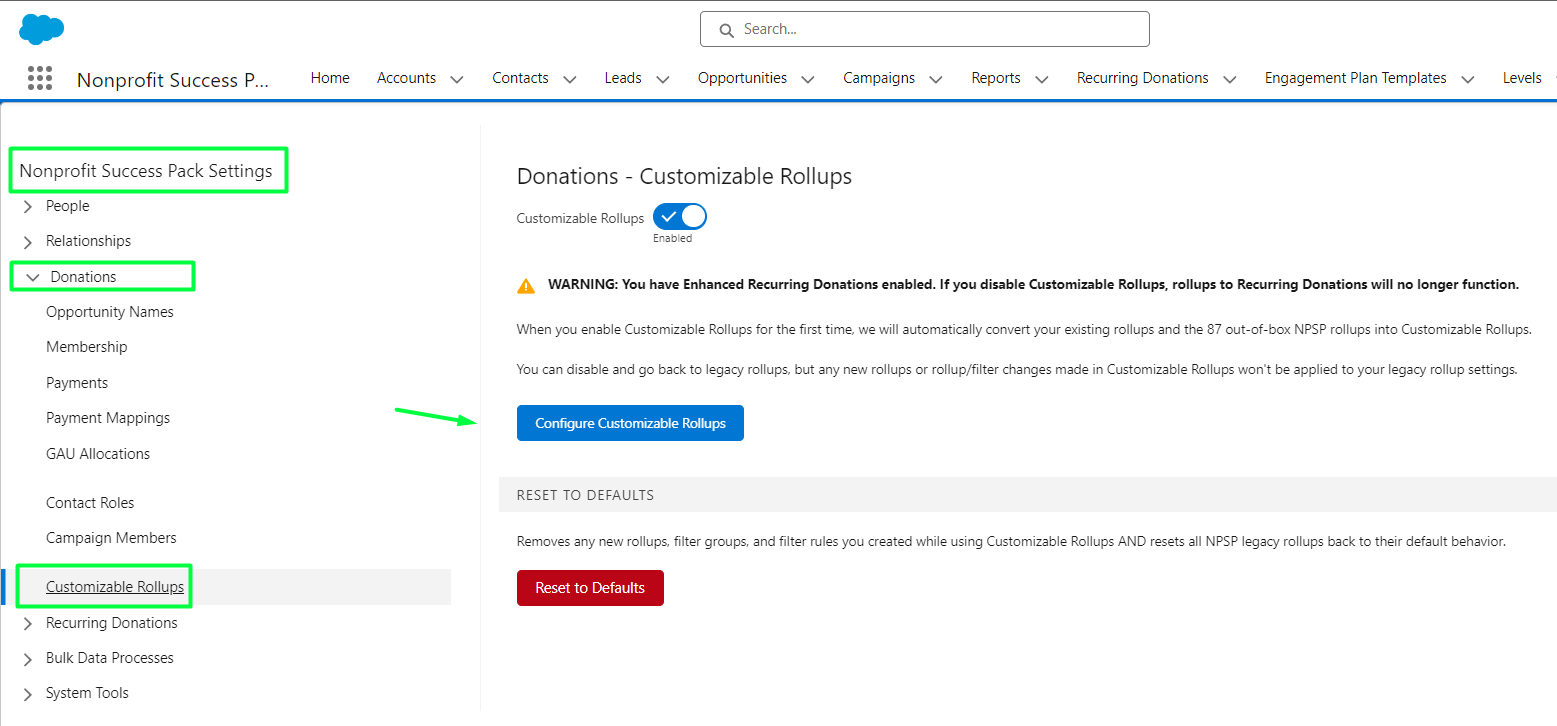
Task: Open the Leads tab dropdown arrow
Action: [x=663, y=79]
